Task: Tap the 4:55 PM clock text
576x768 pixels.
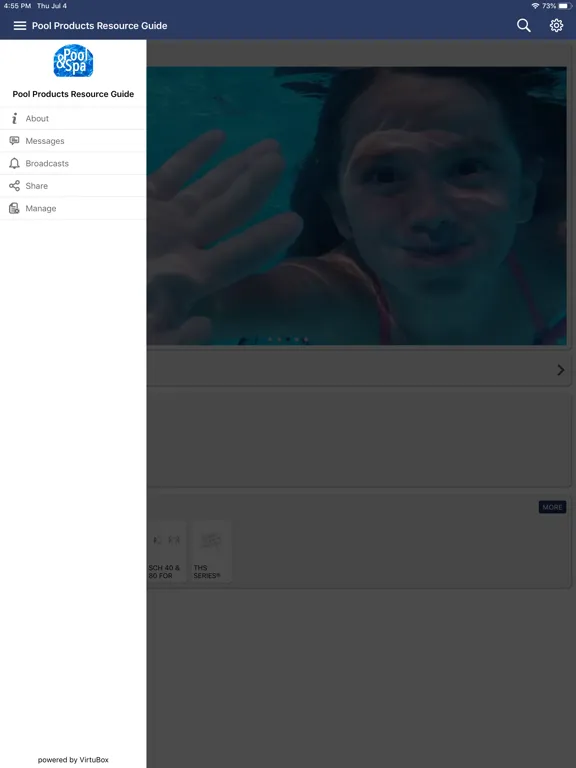Action: [17, 6]
